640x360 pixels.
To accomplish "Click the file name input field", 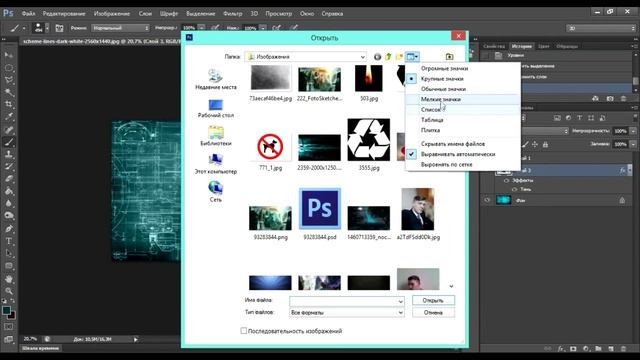I will tap(347, 301).
